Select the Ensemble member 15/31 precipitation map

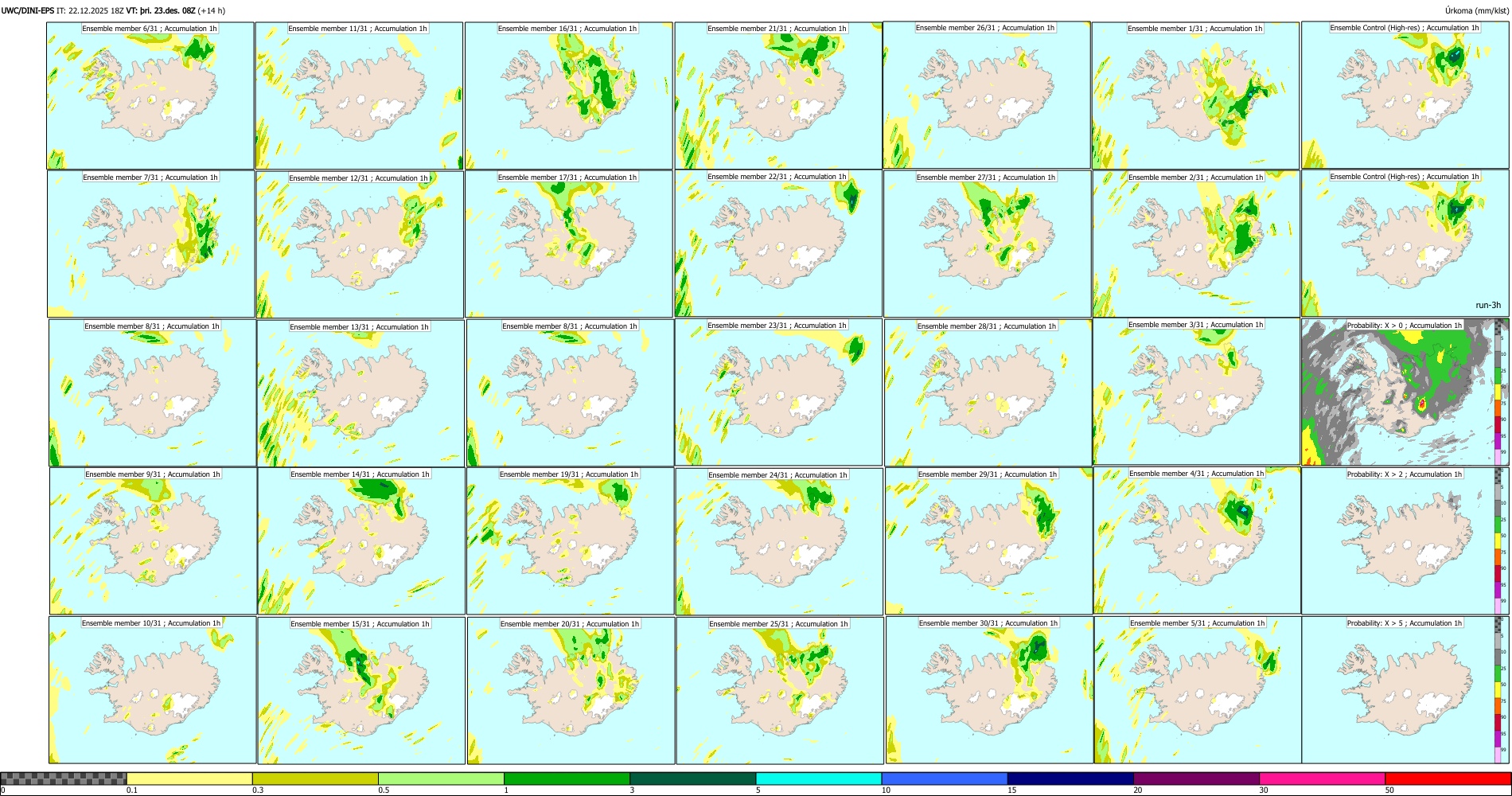(x=361, y=691)
